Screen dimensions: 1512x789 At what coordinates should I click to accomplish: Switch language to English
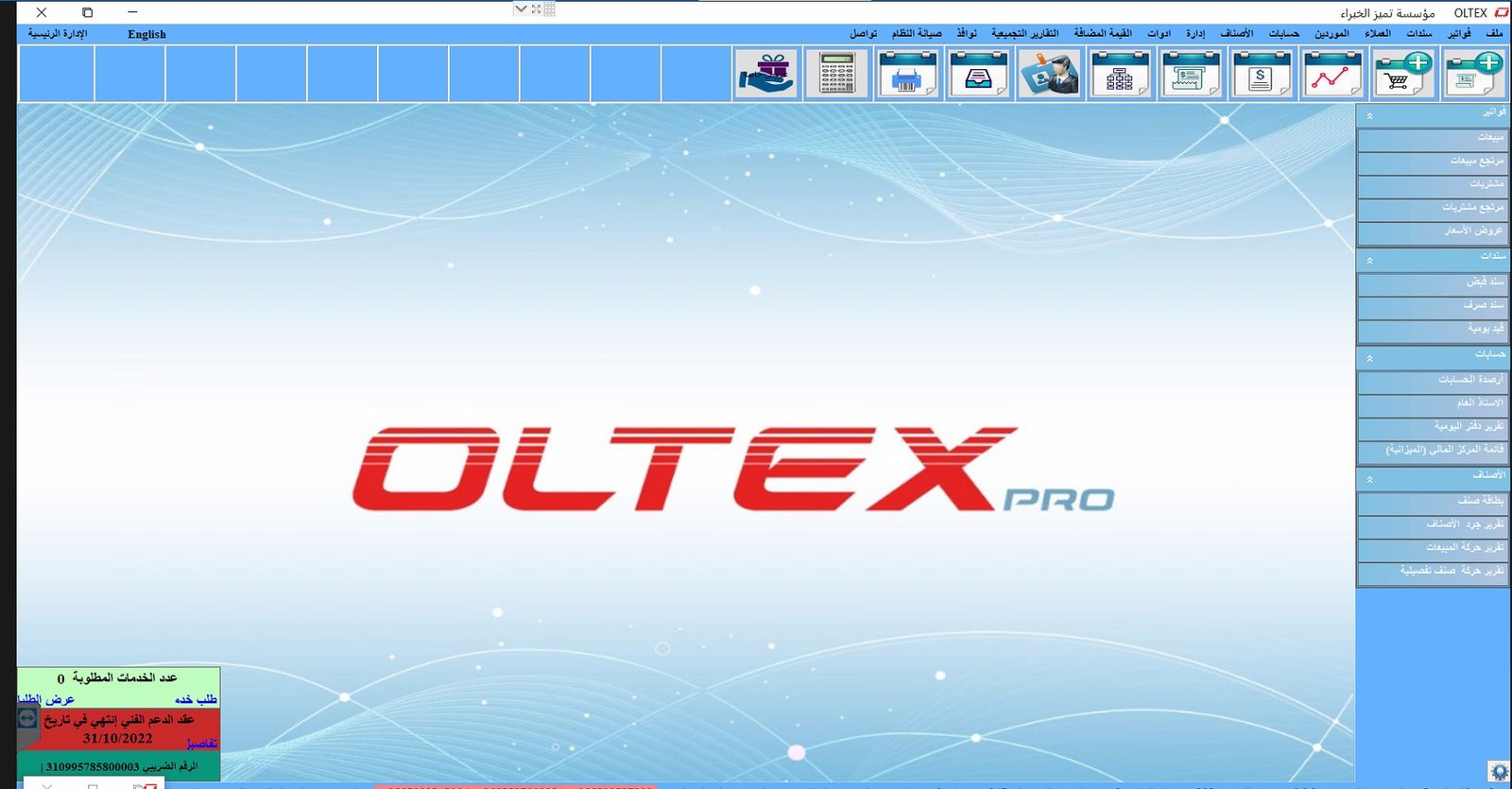point(146,34)
